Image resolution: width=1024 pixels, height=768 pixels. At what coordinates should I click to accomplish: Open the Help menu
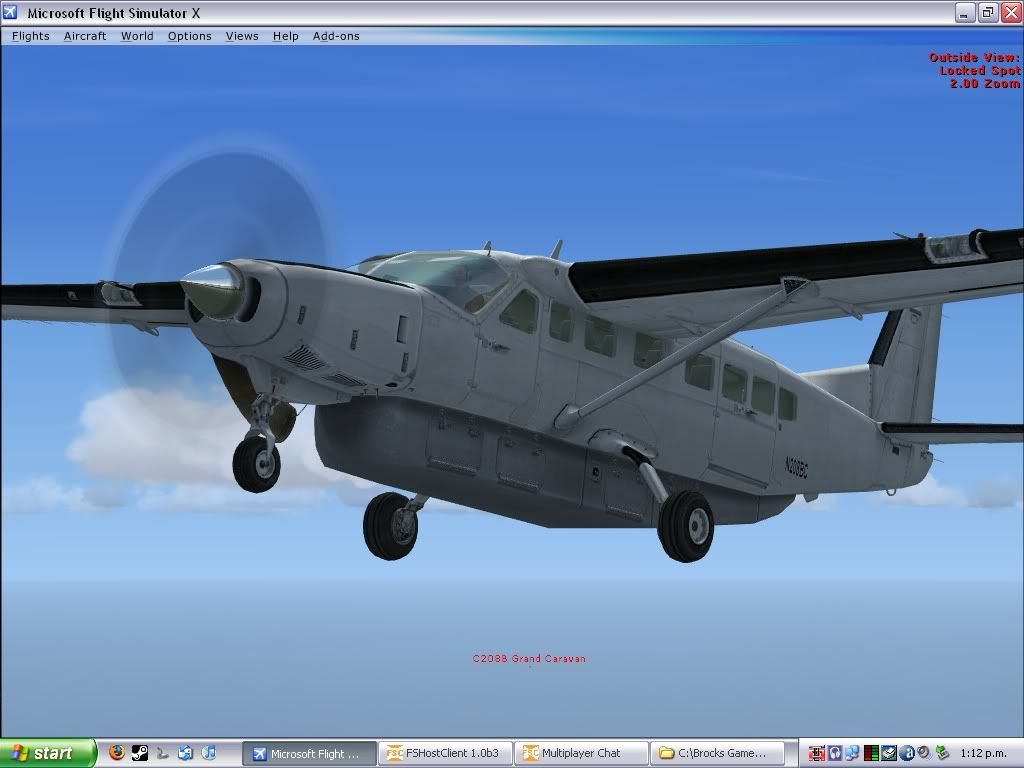pyautogui.click(x=285, y=36)
